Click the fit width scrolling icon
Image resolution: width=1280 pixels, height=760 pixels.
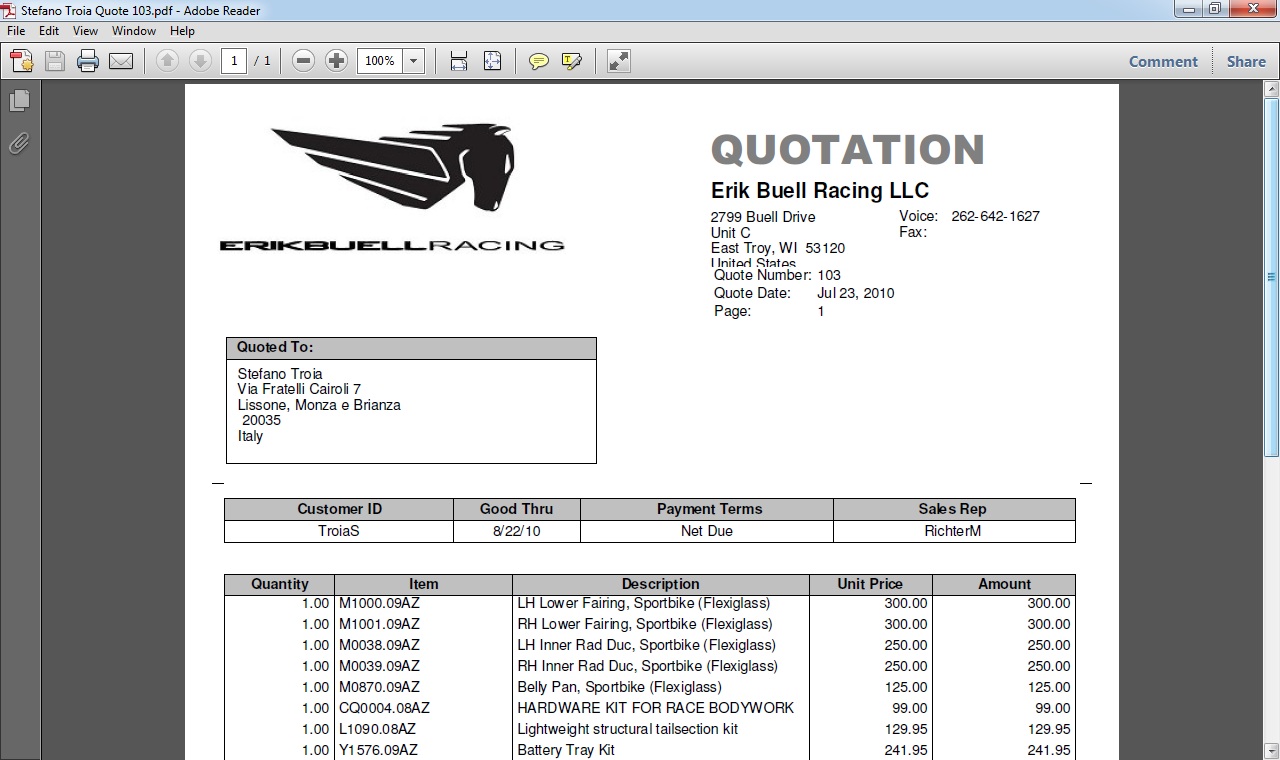pos(459,61)
